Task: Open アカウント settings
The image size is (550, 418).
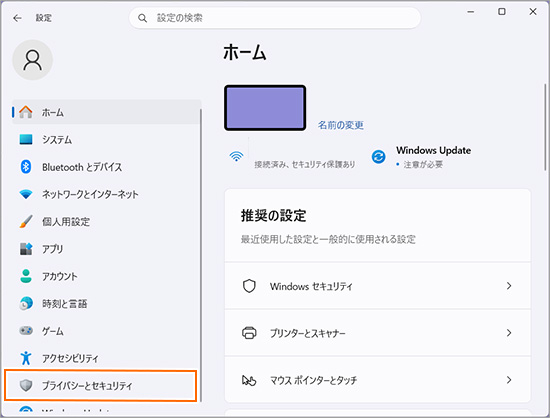Action: 107,276
